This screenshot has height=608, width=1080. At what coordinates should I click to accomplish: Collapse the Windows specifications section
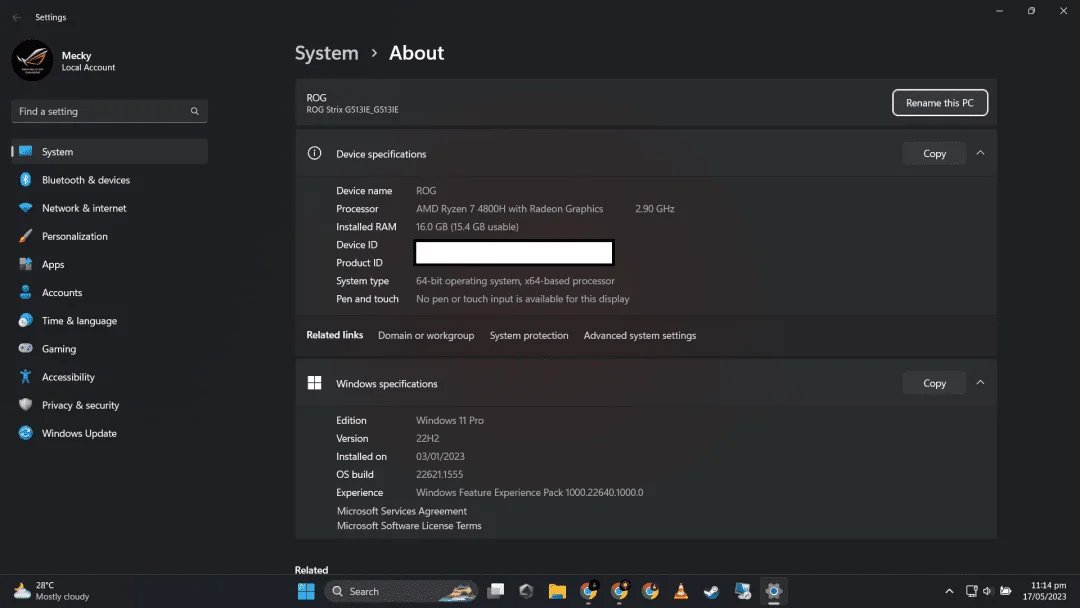980,382
